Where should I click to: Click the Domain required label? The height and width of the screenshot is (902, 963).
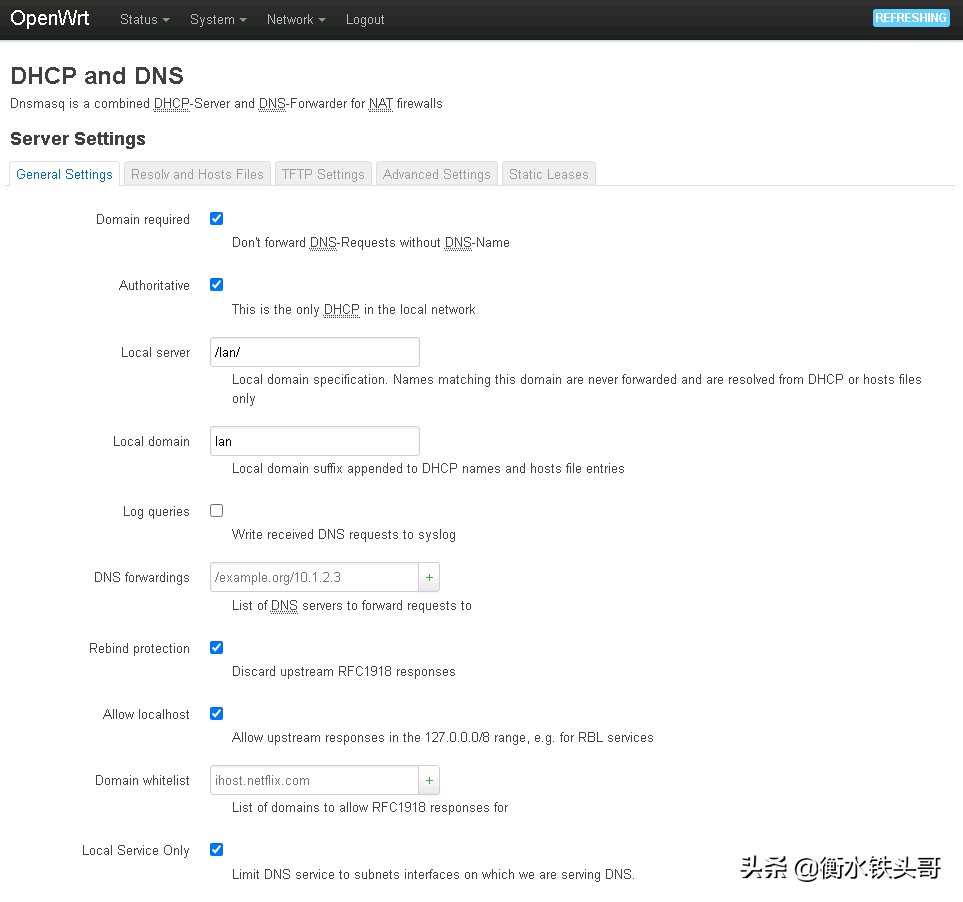click(142, 219)
